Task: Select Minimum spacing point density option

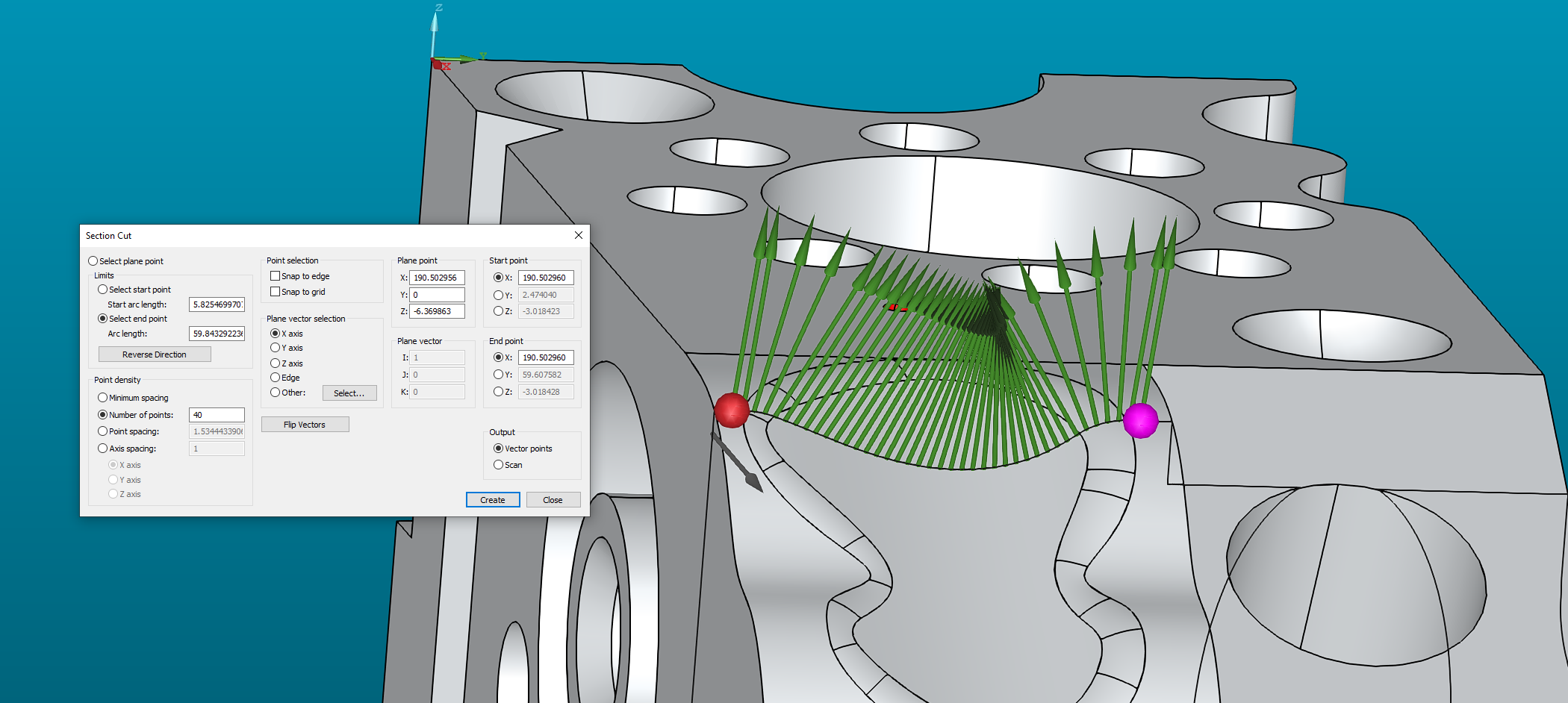Action: tap(102, 398)
